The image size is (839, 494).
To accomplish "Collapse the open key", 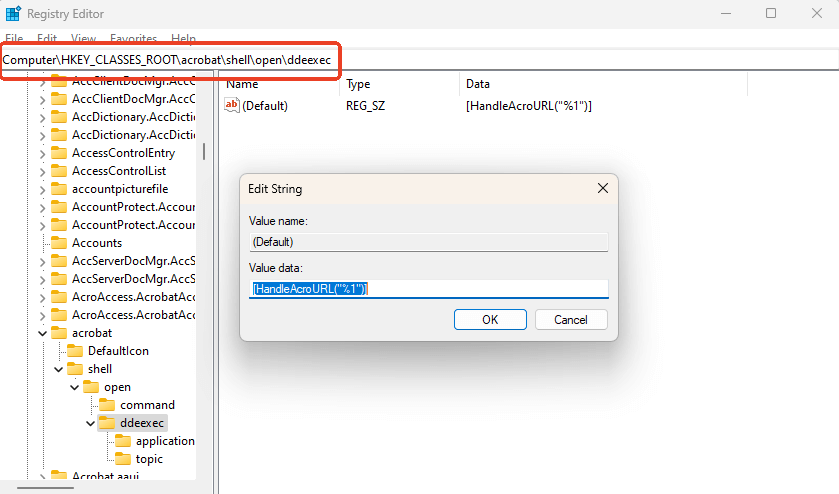I will (x=74, y=387).
